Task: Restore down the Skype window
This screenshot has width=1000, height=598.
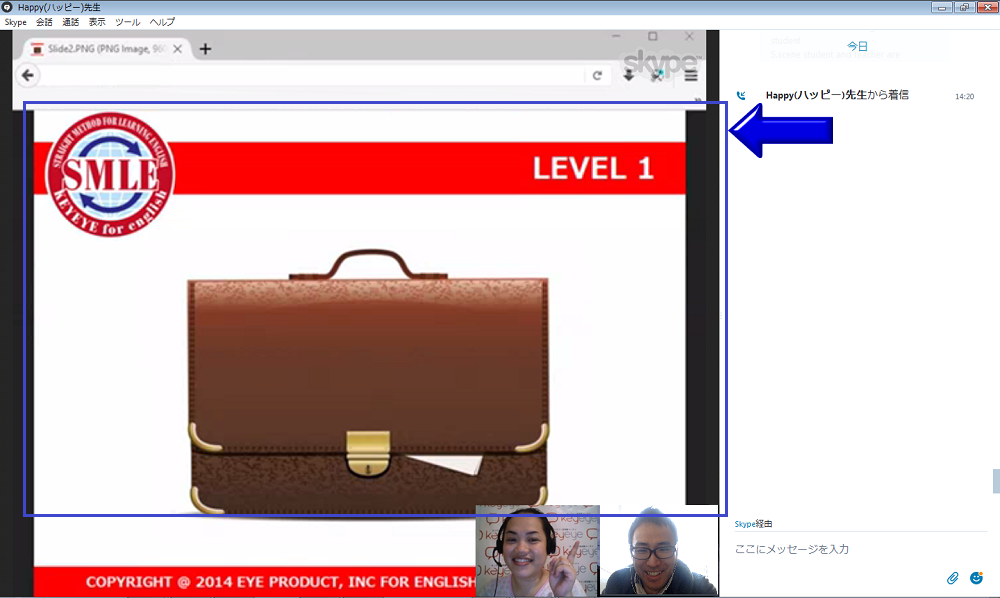Action: [964, 7]
